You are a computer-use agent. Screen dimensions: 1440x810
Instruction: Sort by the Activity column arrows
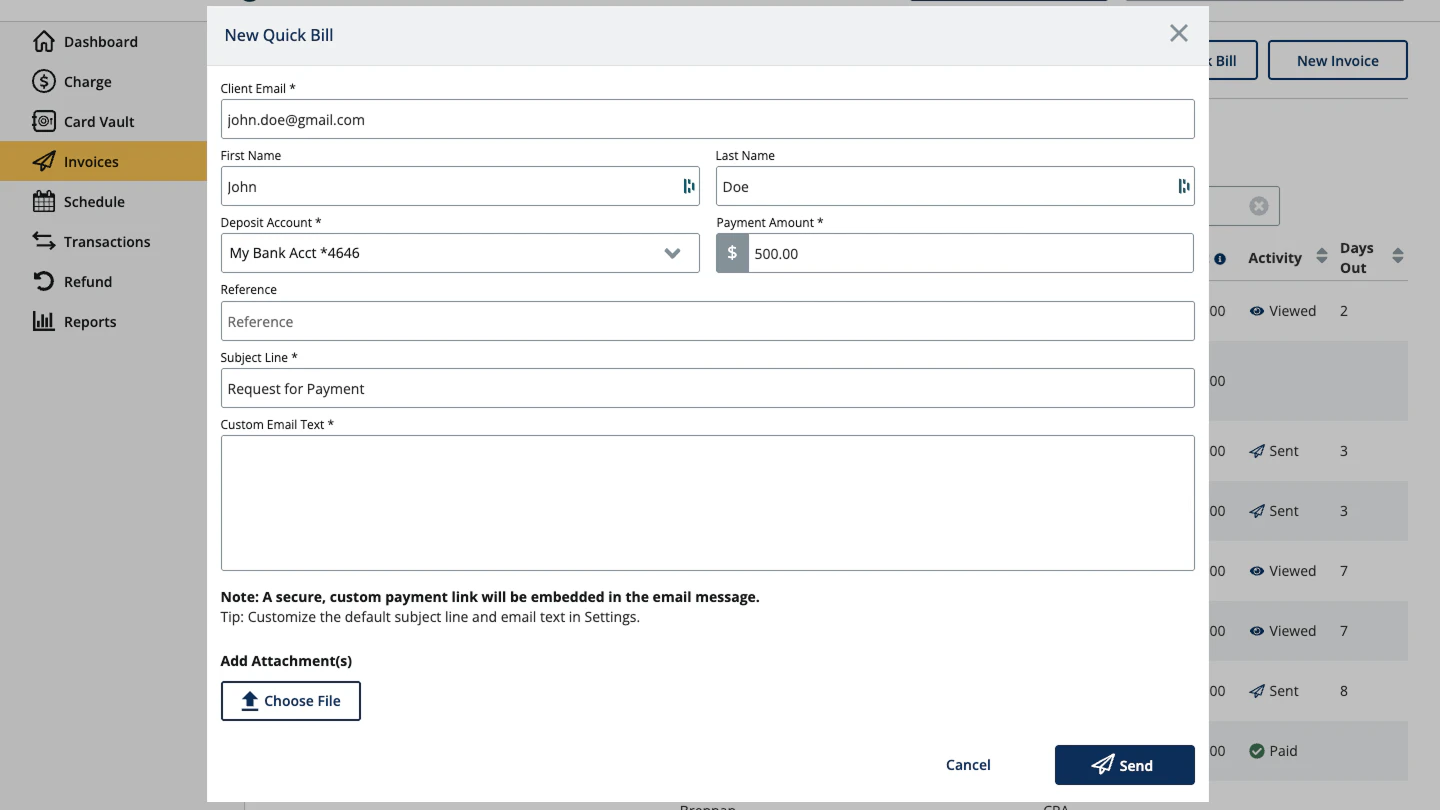point(1320,257)
